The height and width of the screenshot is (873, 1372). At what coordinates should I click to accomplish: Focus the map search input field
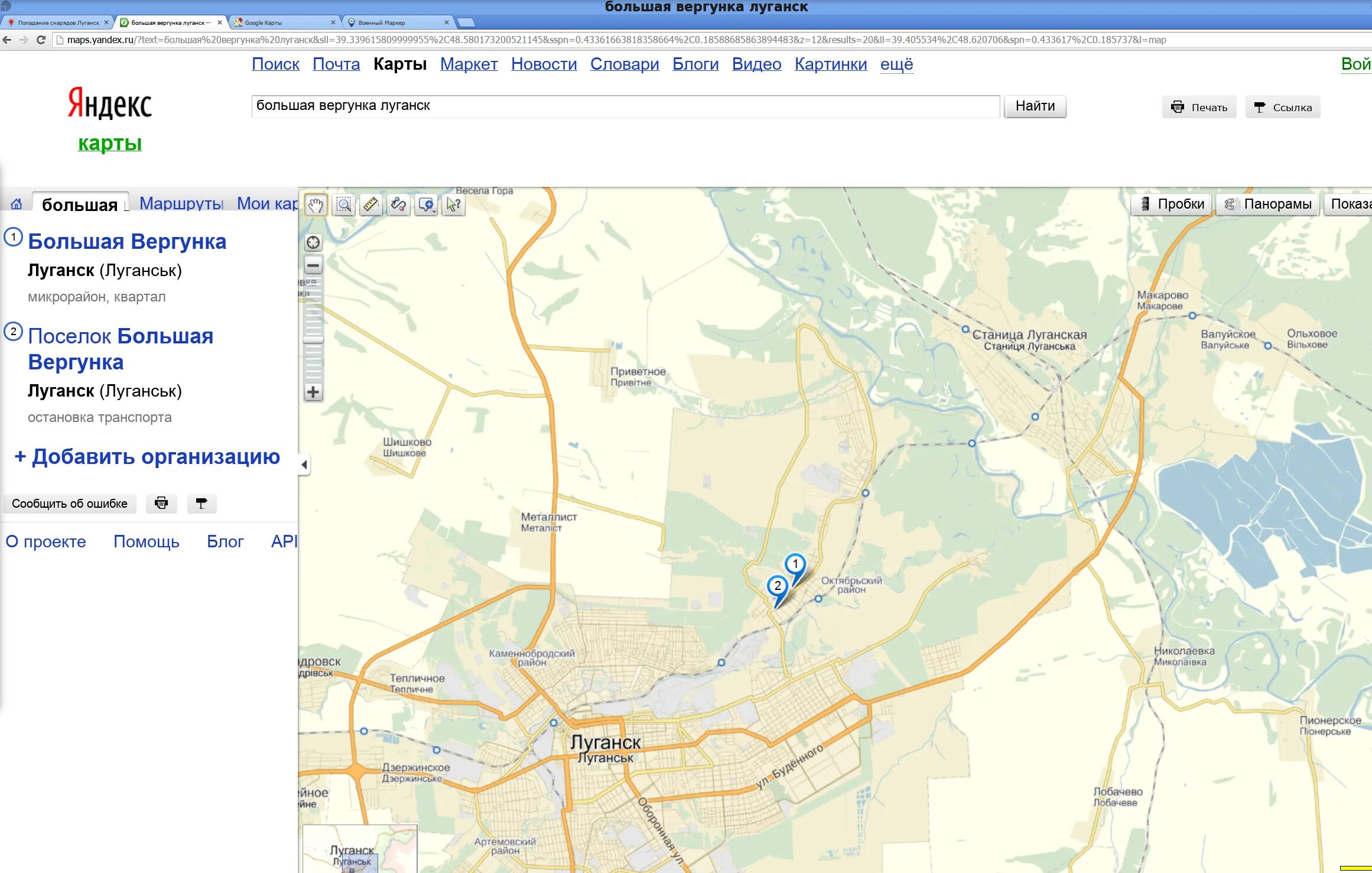(626, 106)
